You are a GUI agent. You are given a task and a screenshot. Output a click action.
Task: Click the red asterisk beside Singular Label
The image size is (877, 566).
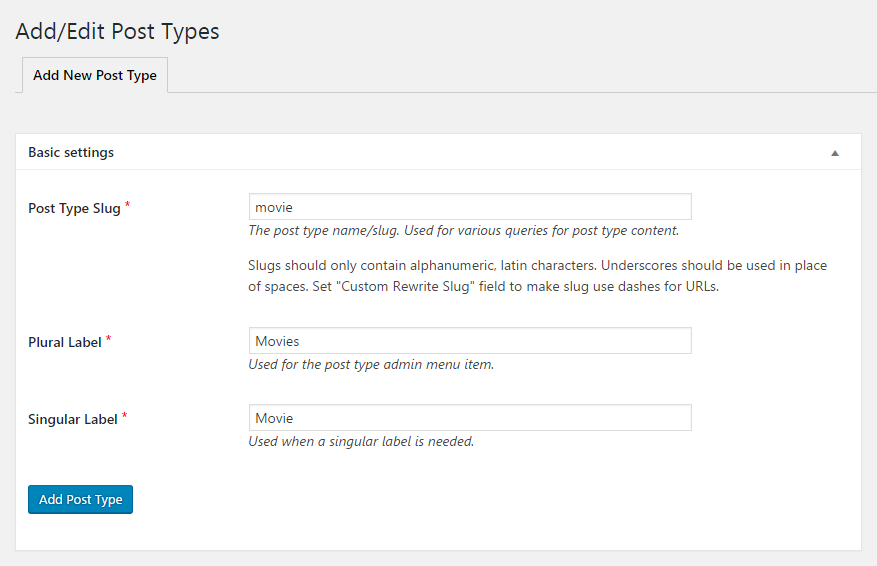point(124,416)
